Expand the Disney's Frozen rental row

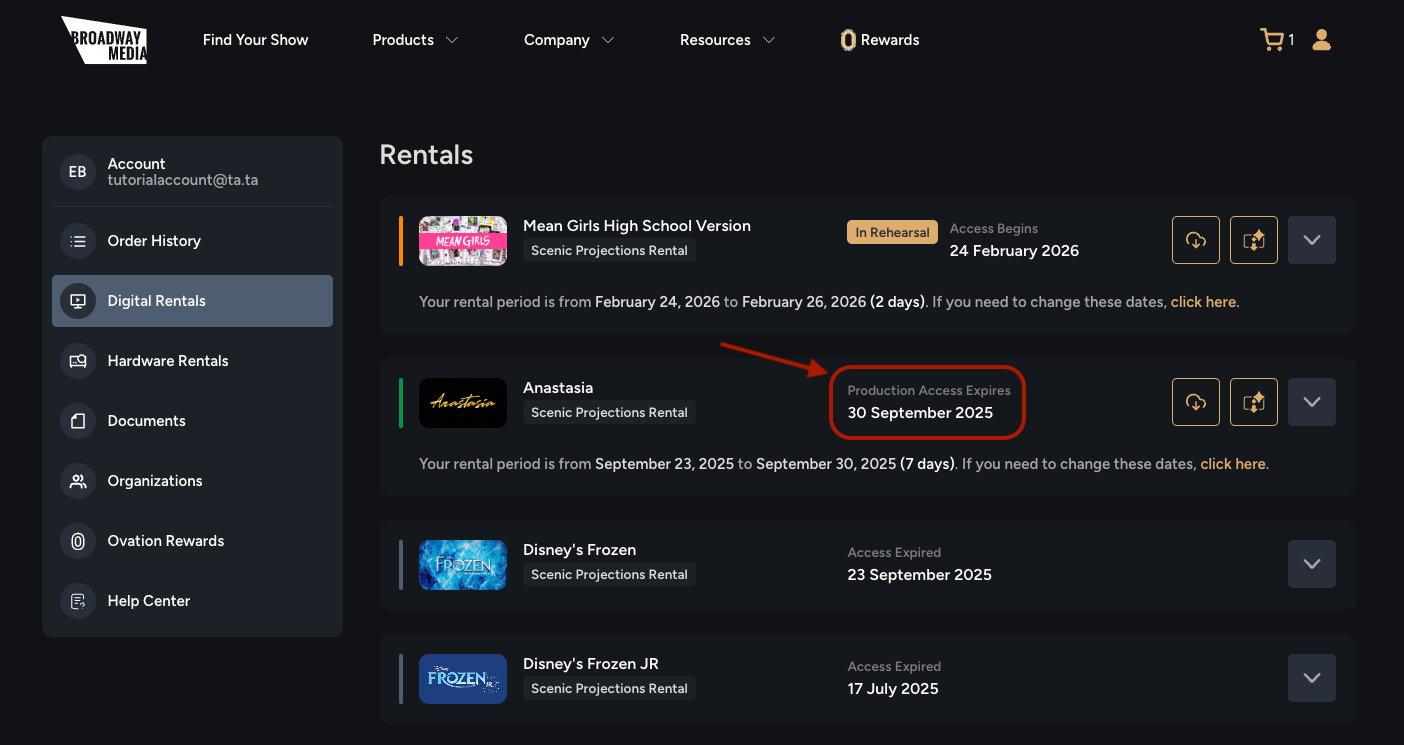pyautogui.click(x=1312, y=564)
